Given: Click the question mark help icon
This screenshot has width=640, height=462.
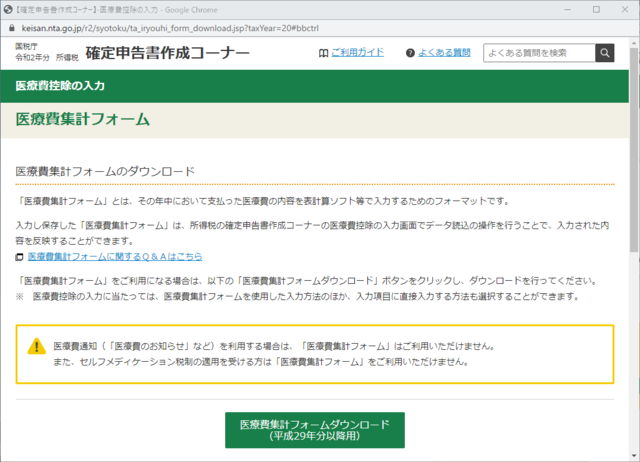Looking at the screenshot, I should [410, 53].
